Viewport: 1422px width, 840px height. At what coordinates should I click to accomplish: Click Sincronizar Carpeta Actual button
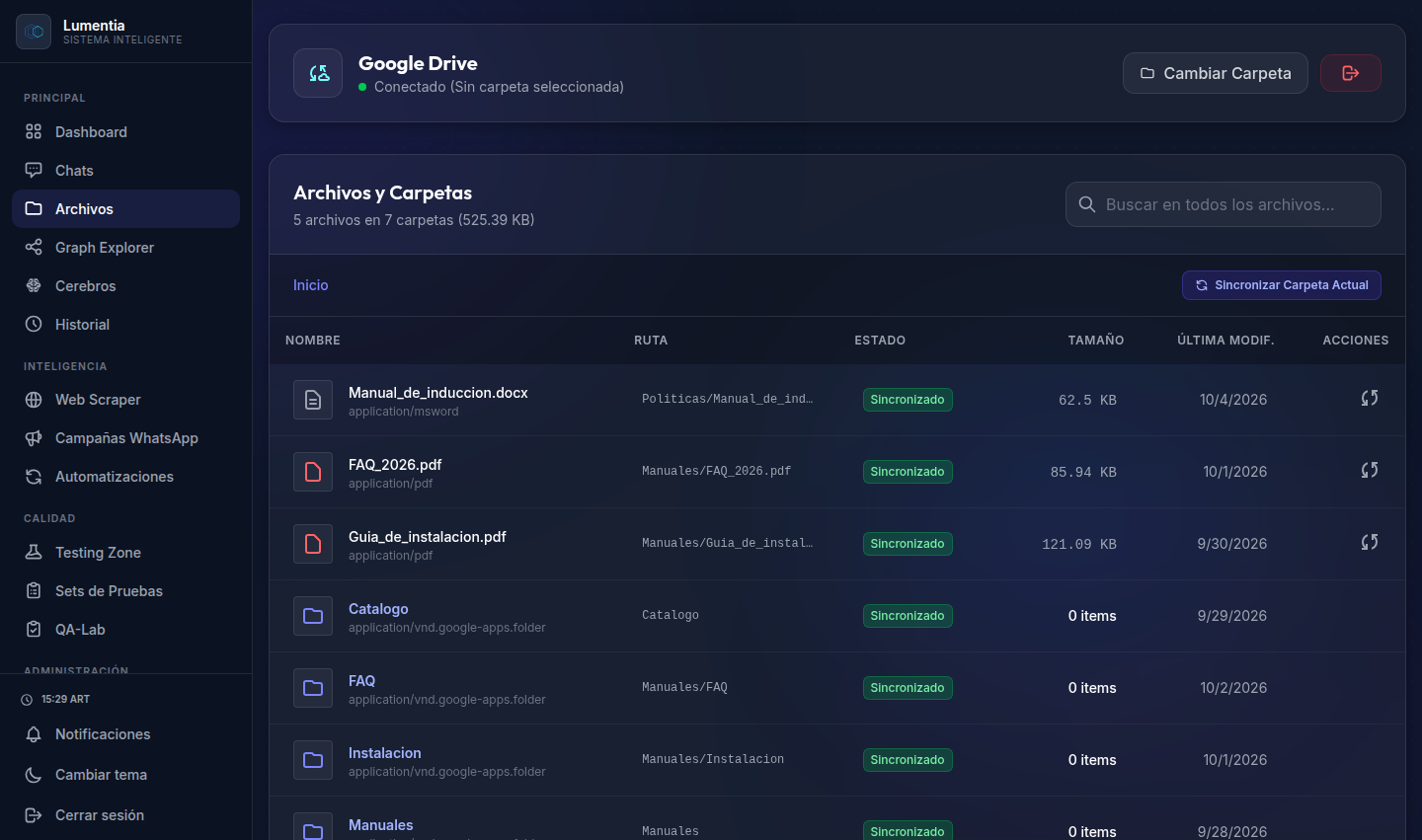click(x=1282, y=285)
